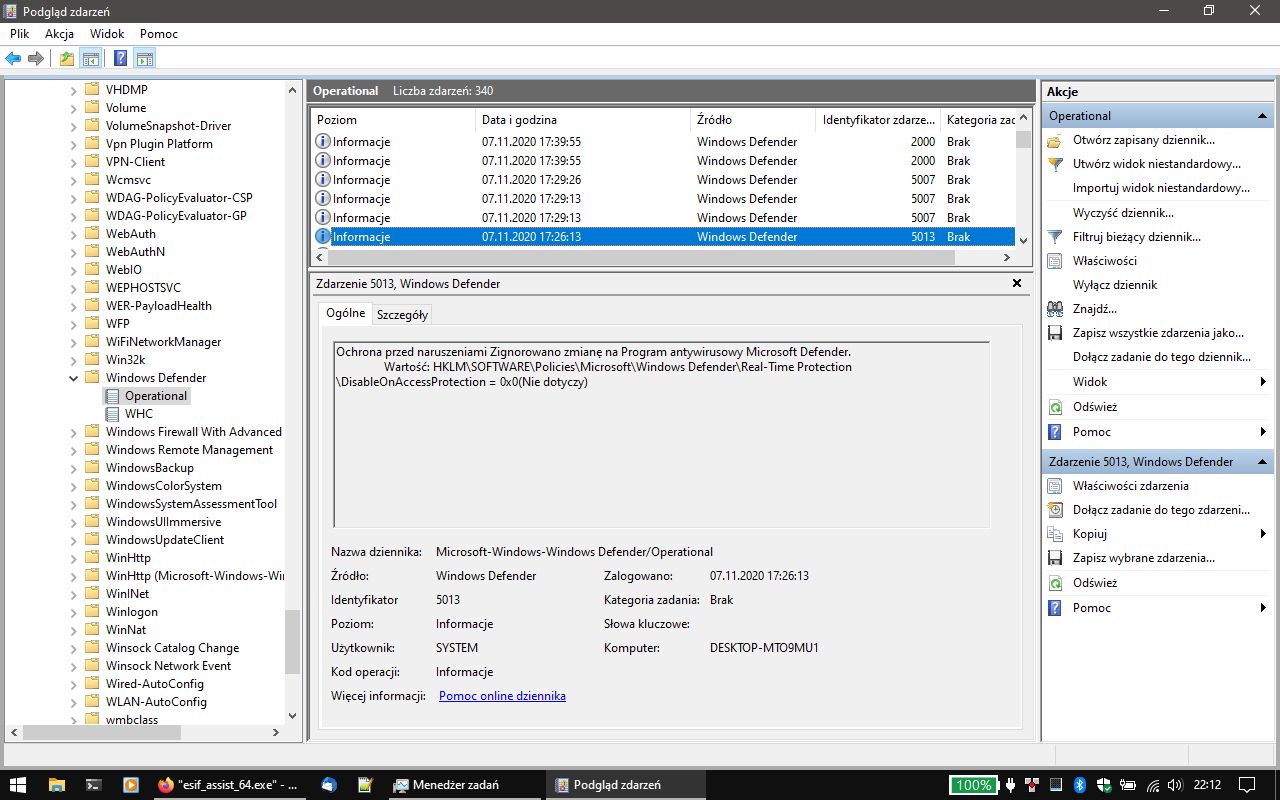Select the WHC log in the tree
This screenshot has height=800, width=1280.
coord(138,414)
